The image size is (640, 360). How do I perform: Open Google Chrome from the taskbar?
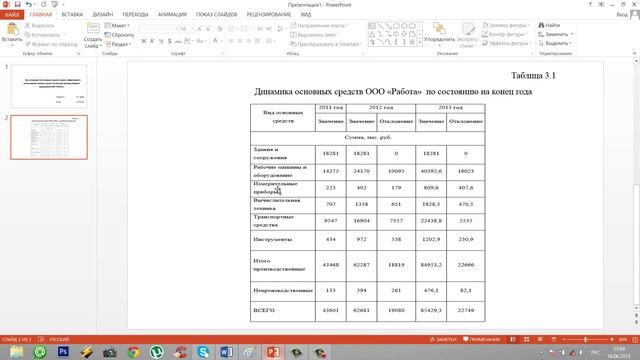(133, 352)
